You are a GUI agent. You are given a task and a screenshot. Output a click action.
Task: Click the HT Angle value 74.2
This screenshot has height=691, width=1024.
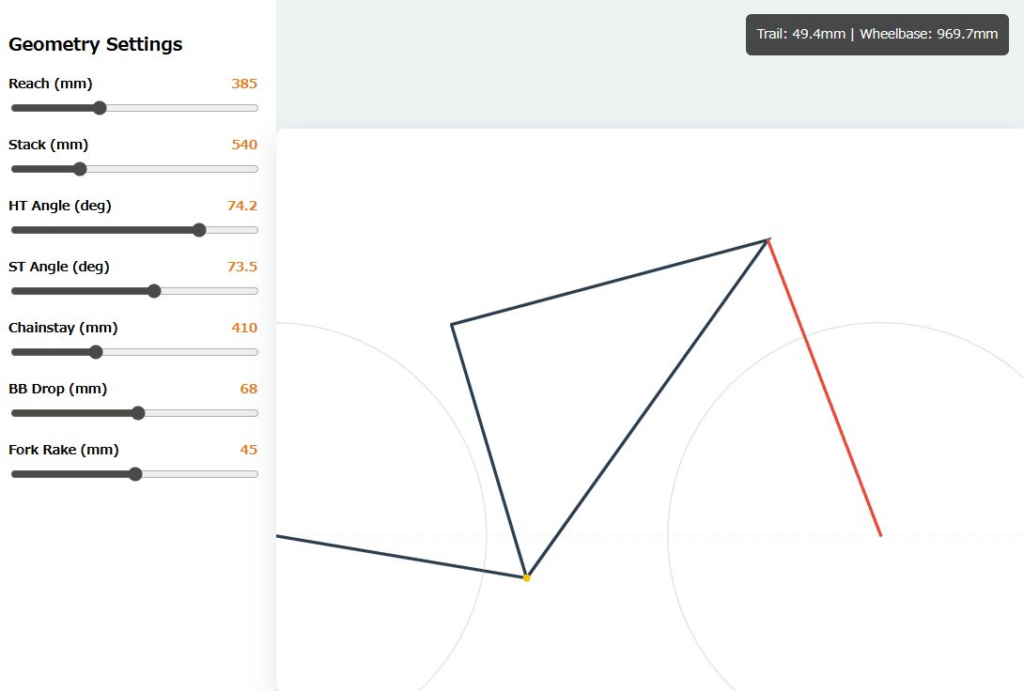tap(242, 205)
